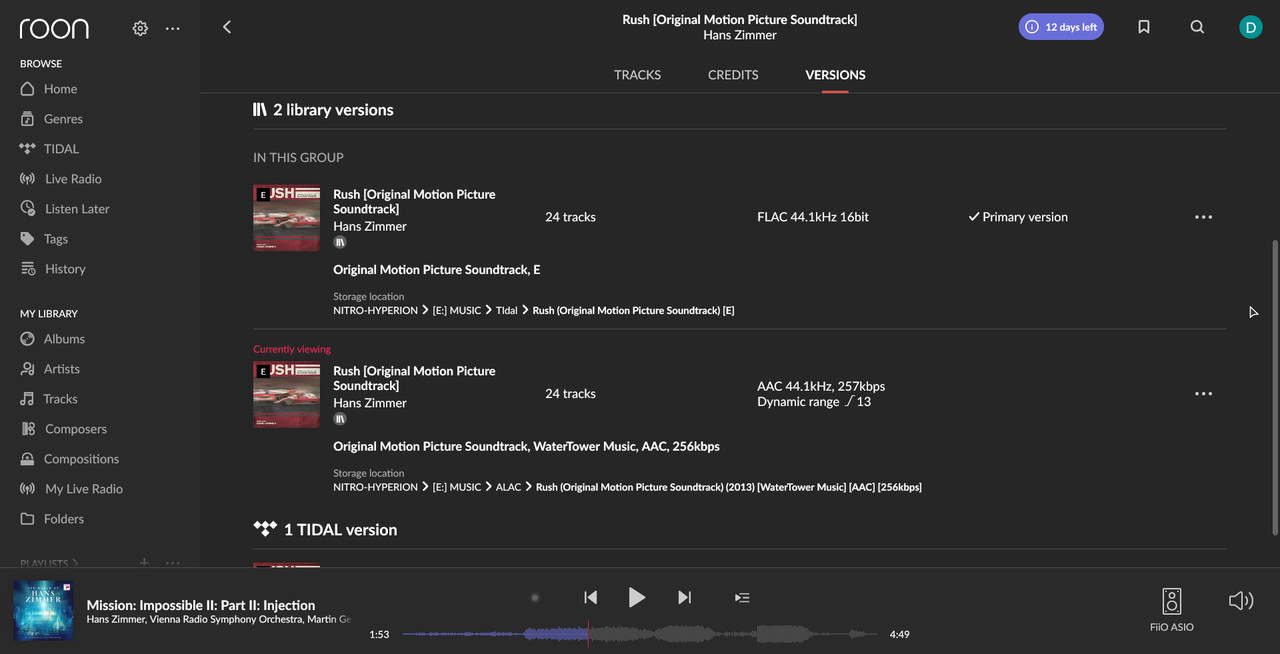Click the ALAC folder in storage path

pos(509,487)
